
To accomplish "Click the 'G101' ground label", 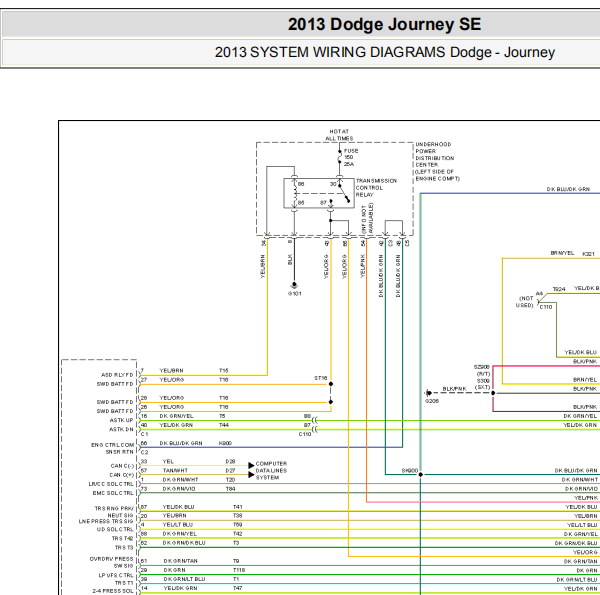I will coord(295,293).
